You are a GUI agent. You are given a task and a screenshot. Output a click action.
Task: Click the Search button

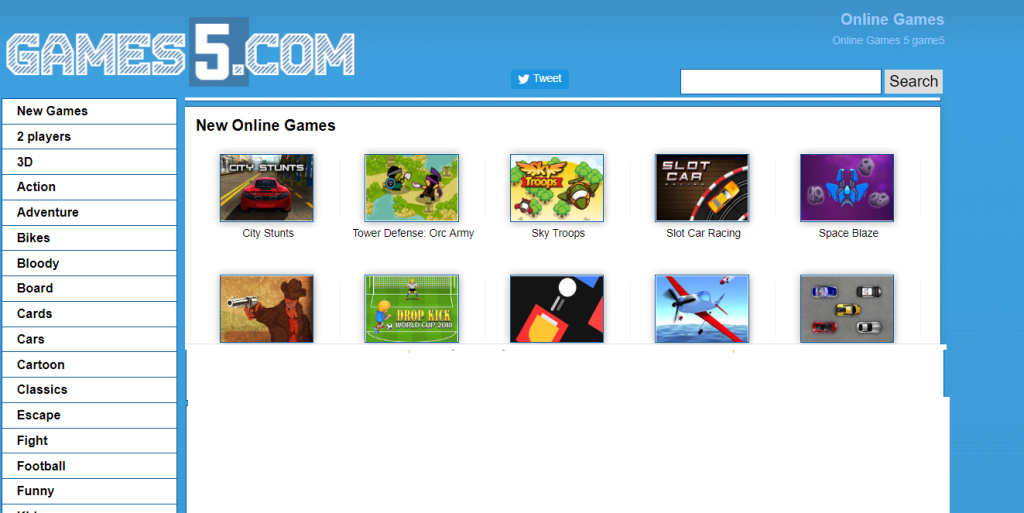pos(913,82)
